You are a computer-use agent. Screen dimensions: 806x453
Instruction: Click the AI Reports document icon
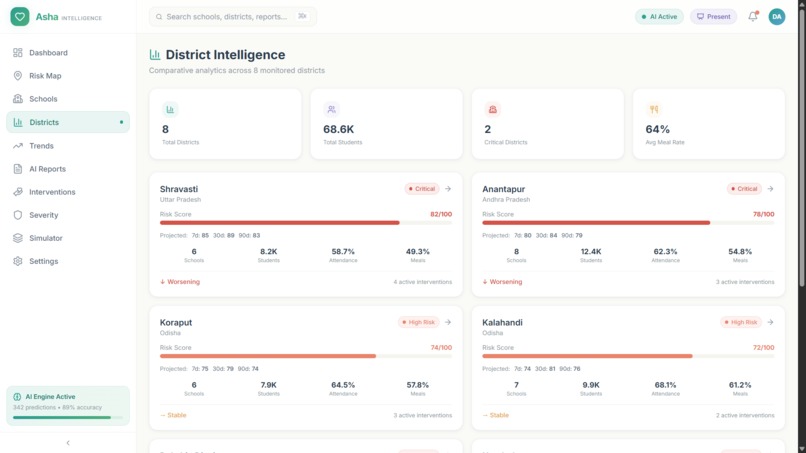[17, 169]
